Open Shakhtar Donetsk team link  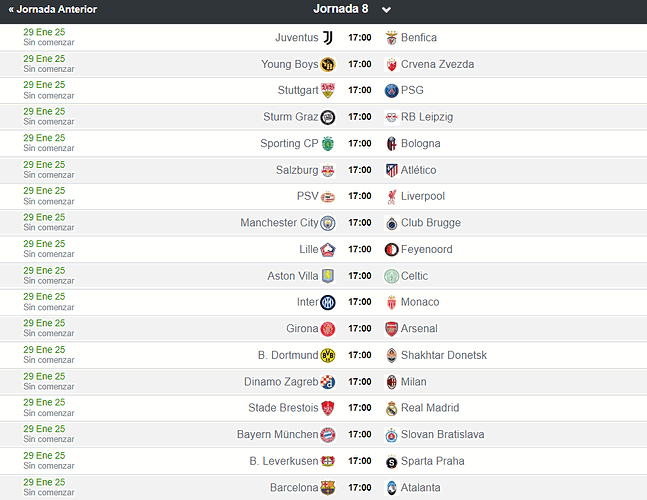click(444, 355)
